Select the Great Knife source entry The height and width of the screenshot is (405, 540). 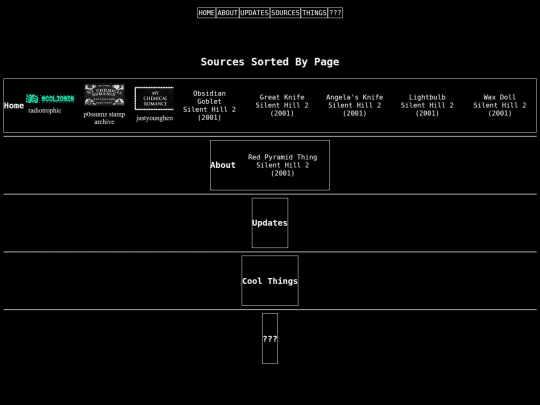282,105
